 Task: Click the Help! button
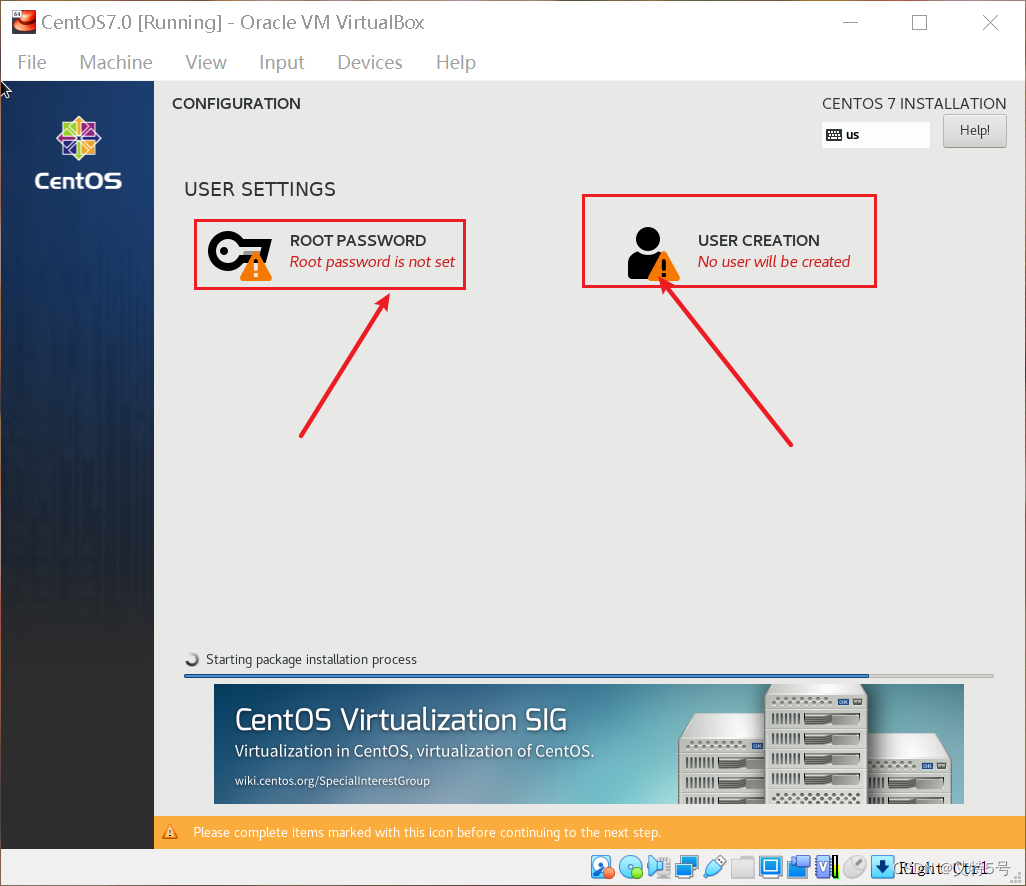point(973,130)
